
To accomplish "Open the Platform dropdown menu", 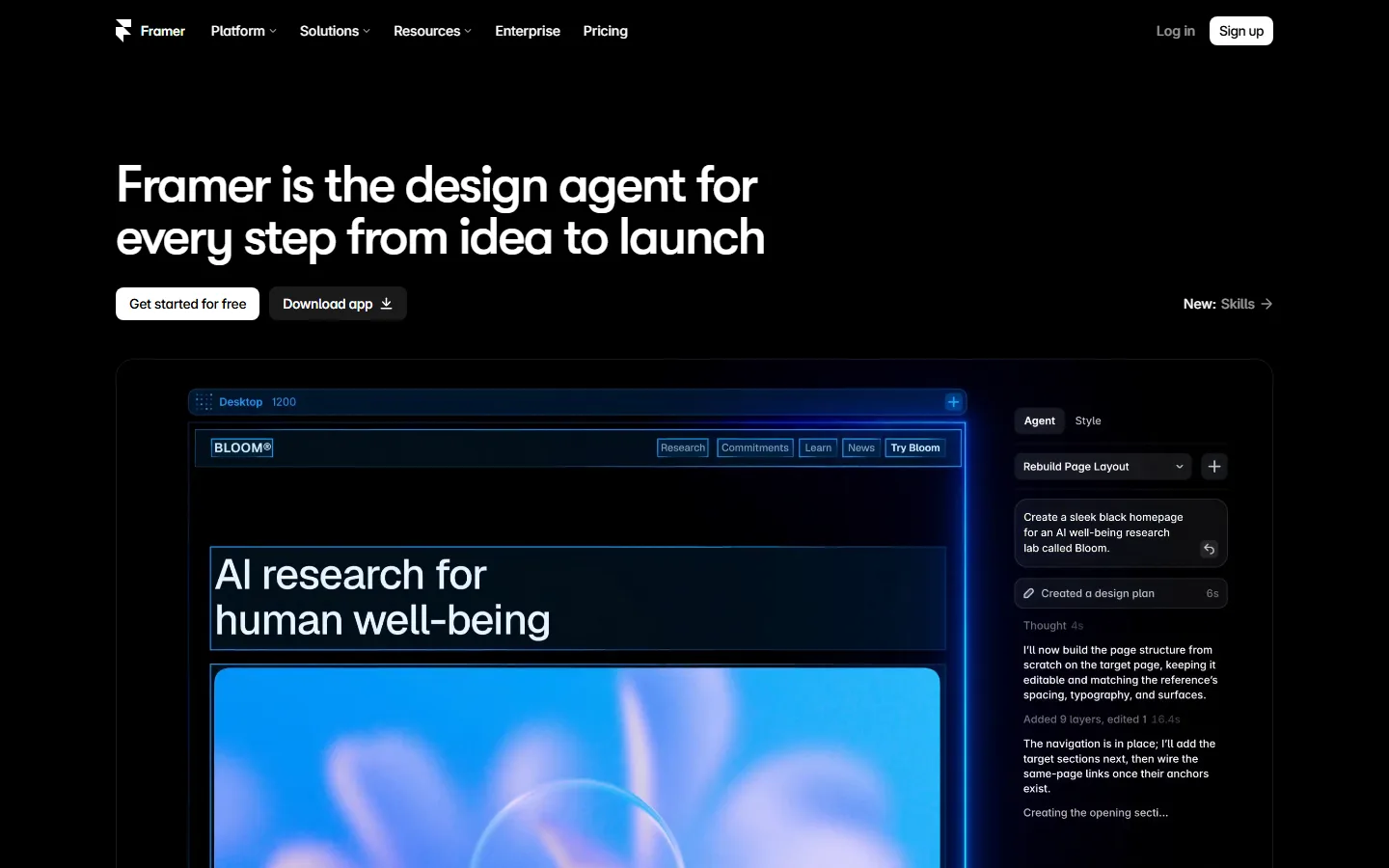I will 243,31.
